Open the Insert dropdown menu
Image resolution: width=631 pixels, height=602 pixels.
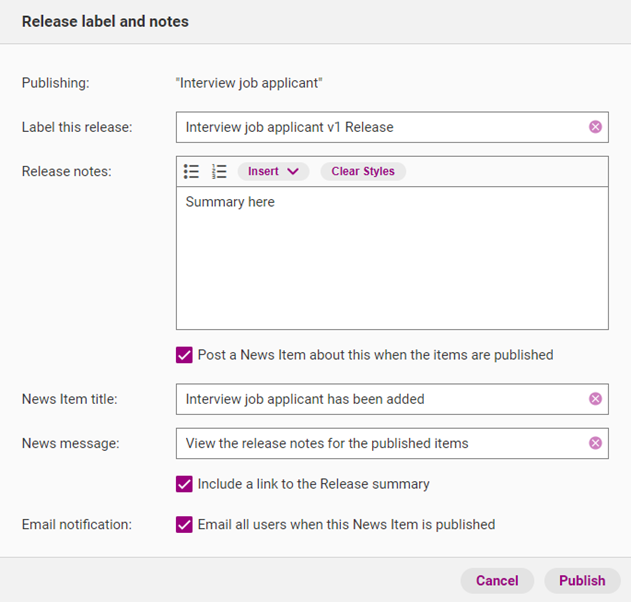click(273, 171)
